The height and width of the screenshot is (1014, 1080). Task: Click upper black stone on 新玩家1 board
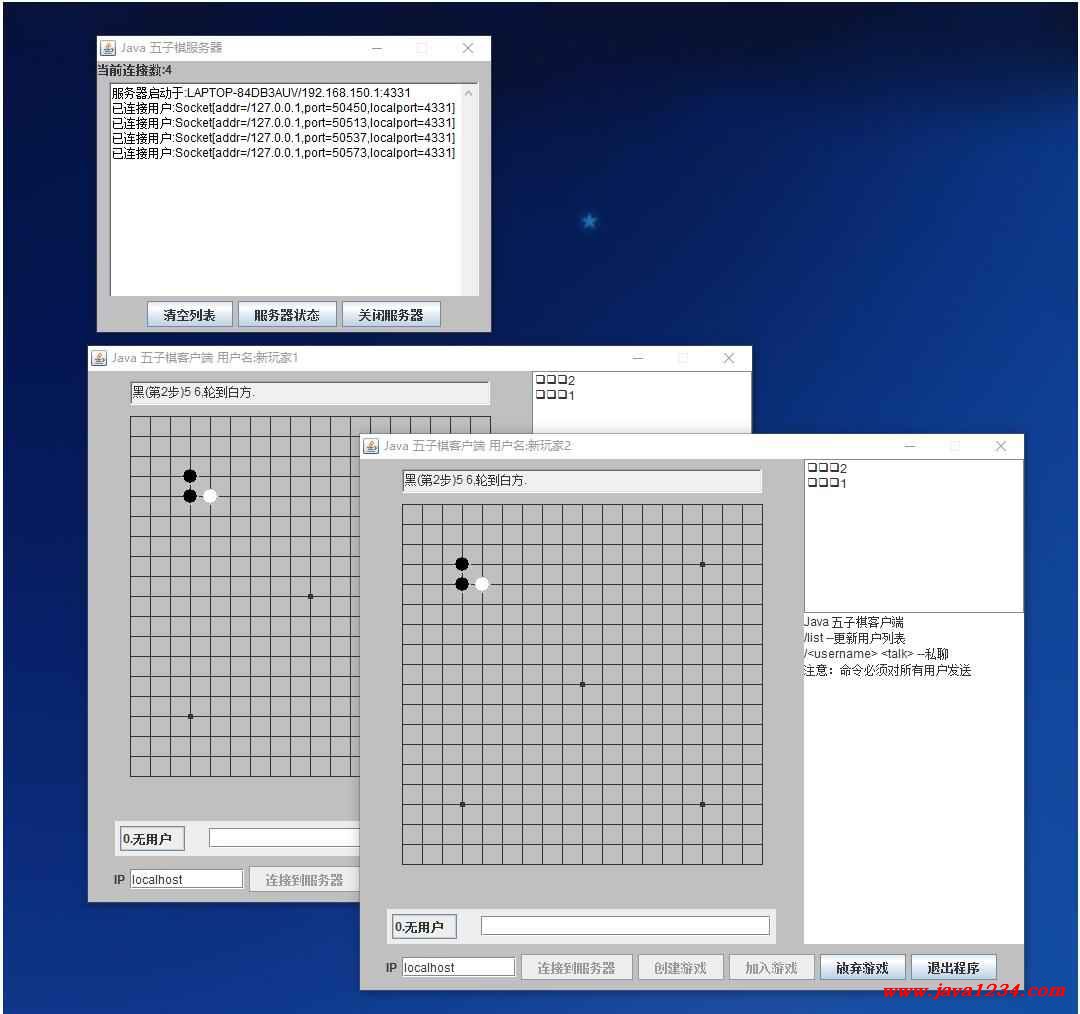coord(190,476)
